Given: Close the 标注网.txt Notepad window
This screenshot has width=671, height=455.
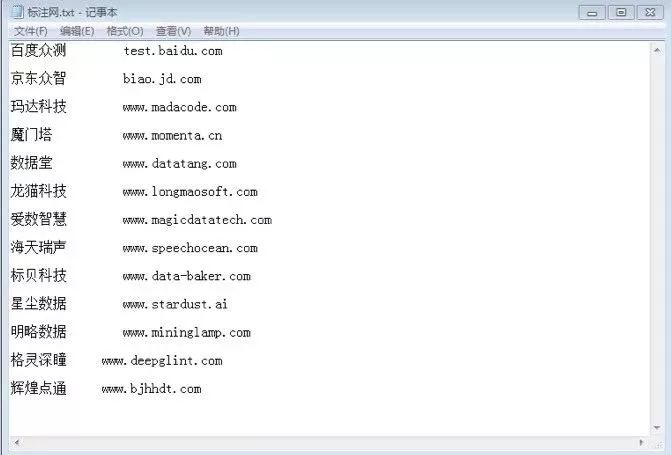Looking at the screenshot, I should (x=650, y=12).
